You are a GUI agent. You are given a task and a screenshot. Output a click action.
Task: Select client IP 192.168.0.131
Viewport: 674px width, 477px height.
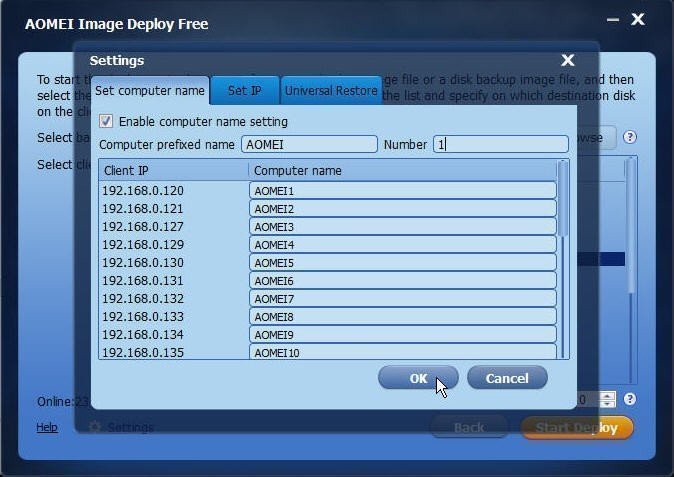point(143,281)
